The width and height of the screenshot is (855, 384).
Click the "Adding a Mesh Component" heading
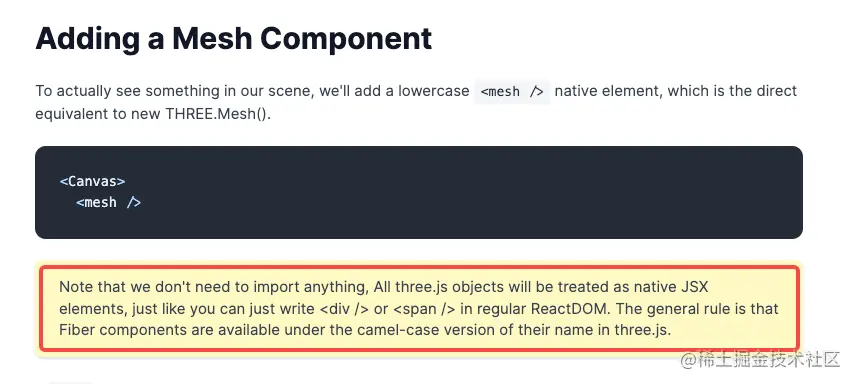coord(233,39)
